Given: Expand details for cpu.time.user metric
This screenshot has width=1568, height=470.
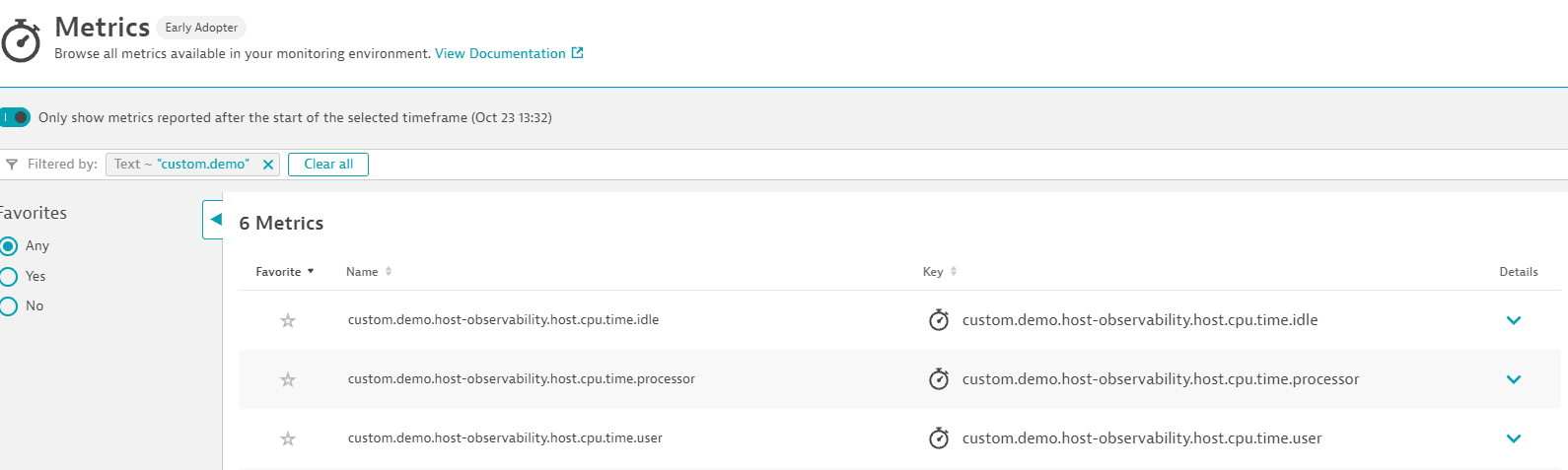Looking at the screenshot, I should 1514,438.
